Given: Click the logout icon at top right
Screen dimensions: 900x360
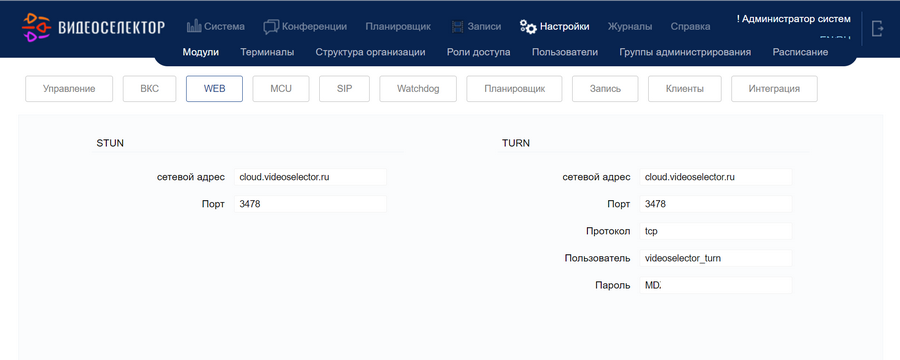Looking at the screenshot, I should click(x=877, y=28).
